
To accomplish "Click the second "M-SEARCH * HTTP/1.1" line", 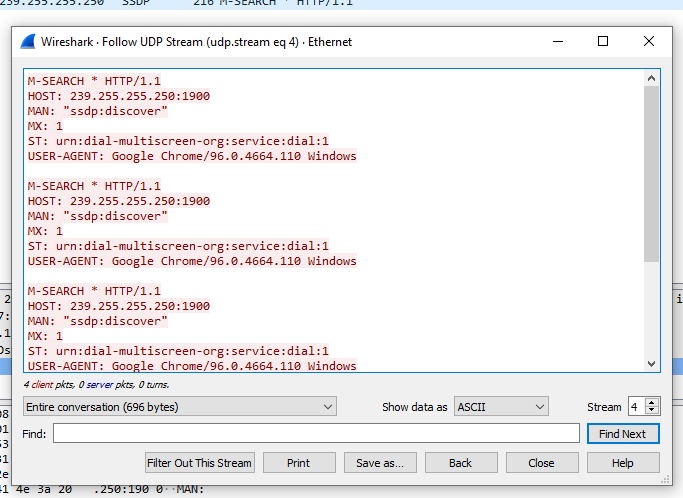I will coord(94,186).
